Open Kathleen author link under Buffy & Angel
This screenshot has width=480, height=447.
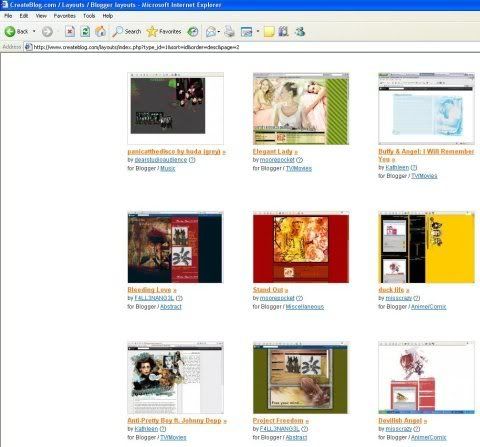(x=397, y=167)
